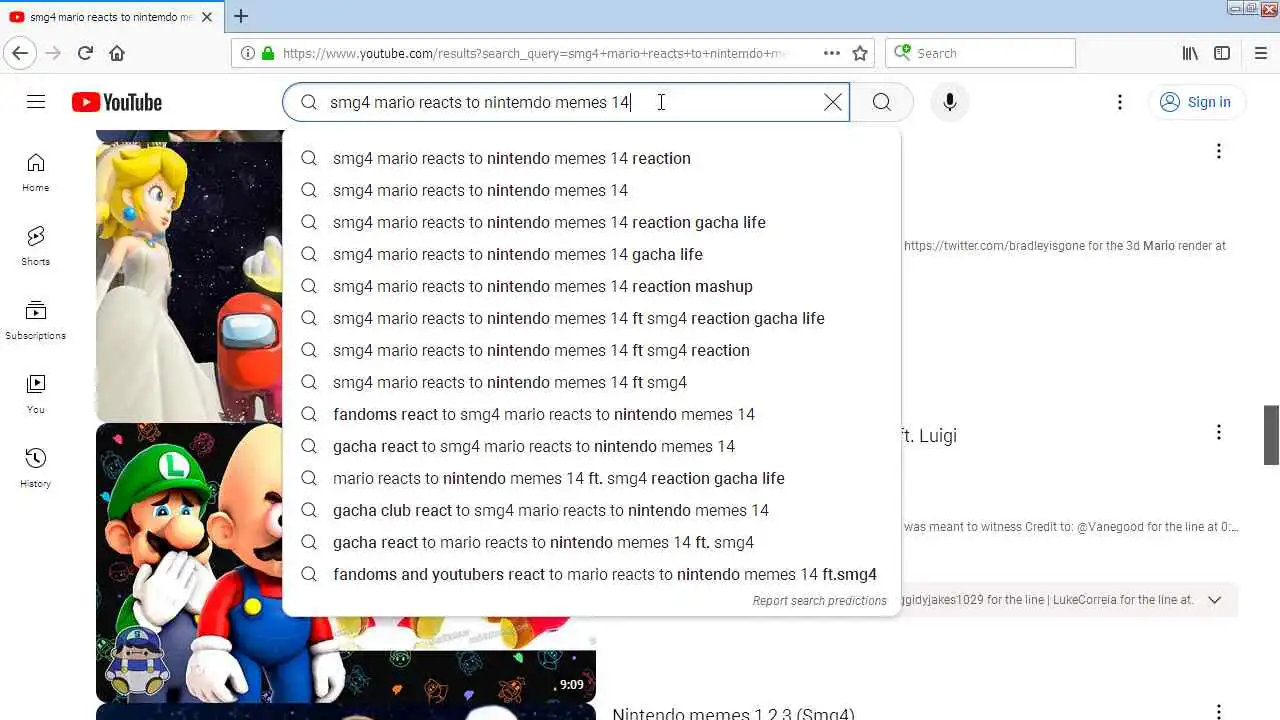Click in the YouTube search box
Viewport: 1280px width, 720px height.
(x=566, y=102)
